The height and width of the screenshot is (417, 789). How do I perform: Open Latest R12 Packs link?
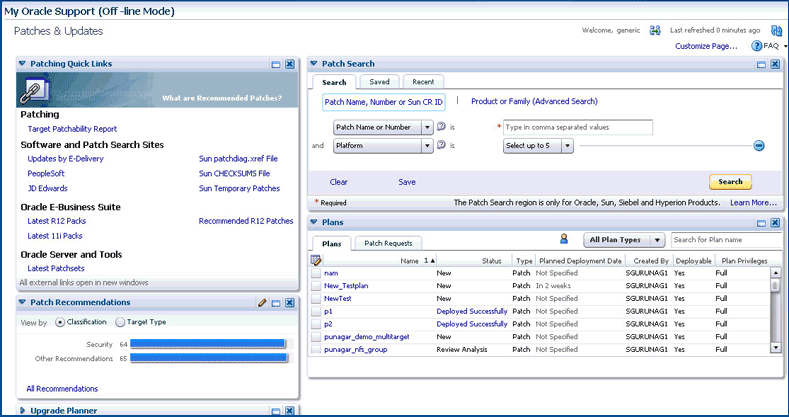click(56, 221)
